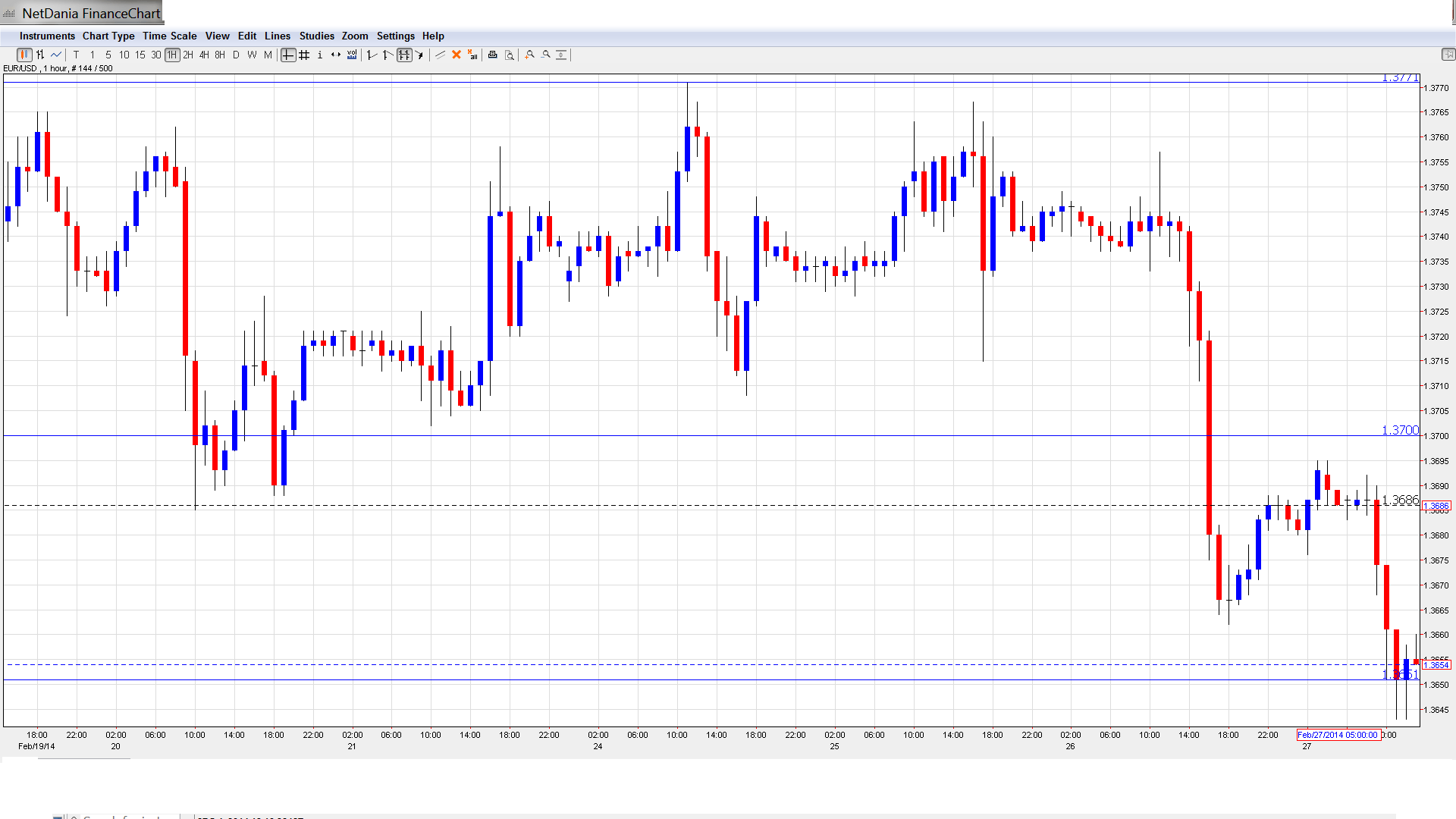Toggle the volume display icon
Viewport: 1456px width, 819px height.
352,55
